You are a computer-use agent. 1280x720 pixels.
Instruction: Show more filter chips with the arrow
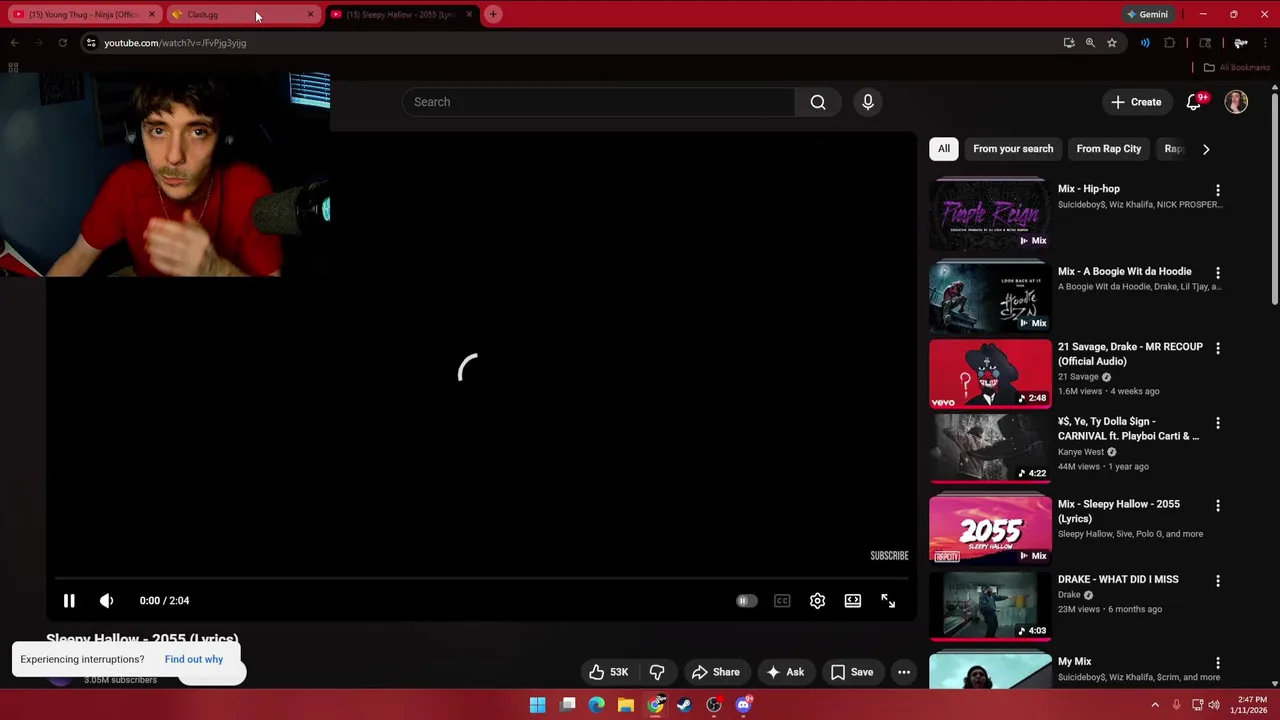point(1206,149)
